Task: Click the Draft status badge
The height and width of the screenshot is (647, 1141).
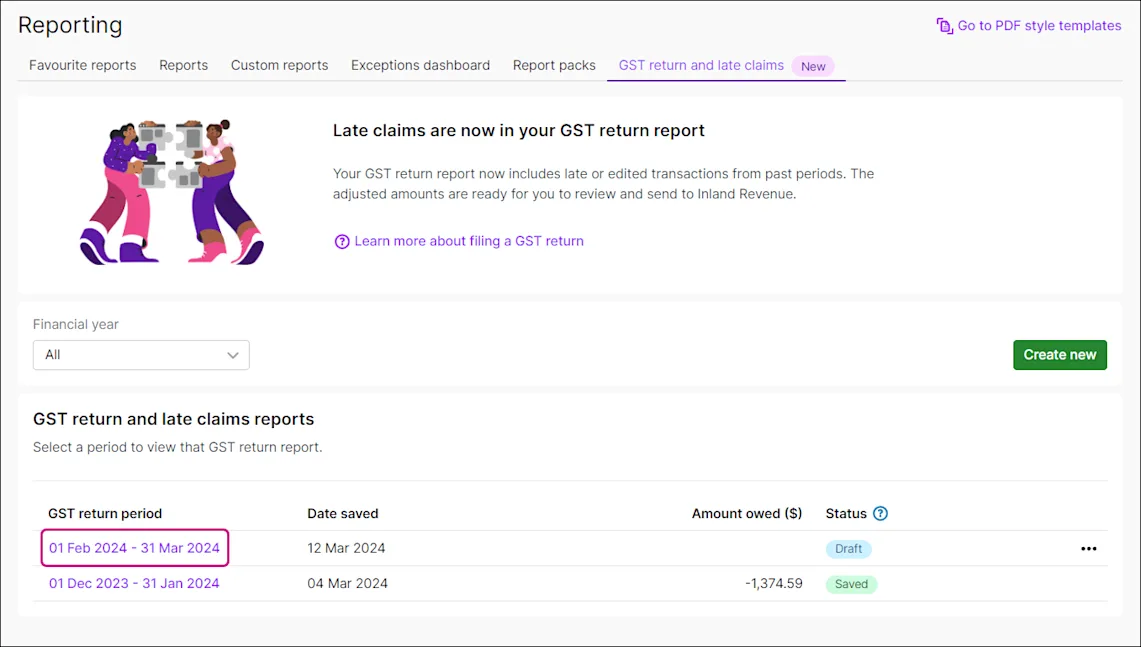Action: pyautogui.click(x=848, y=548)
